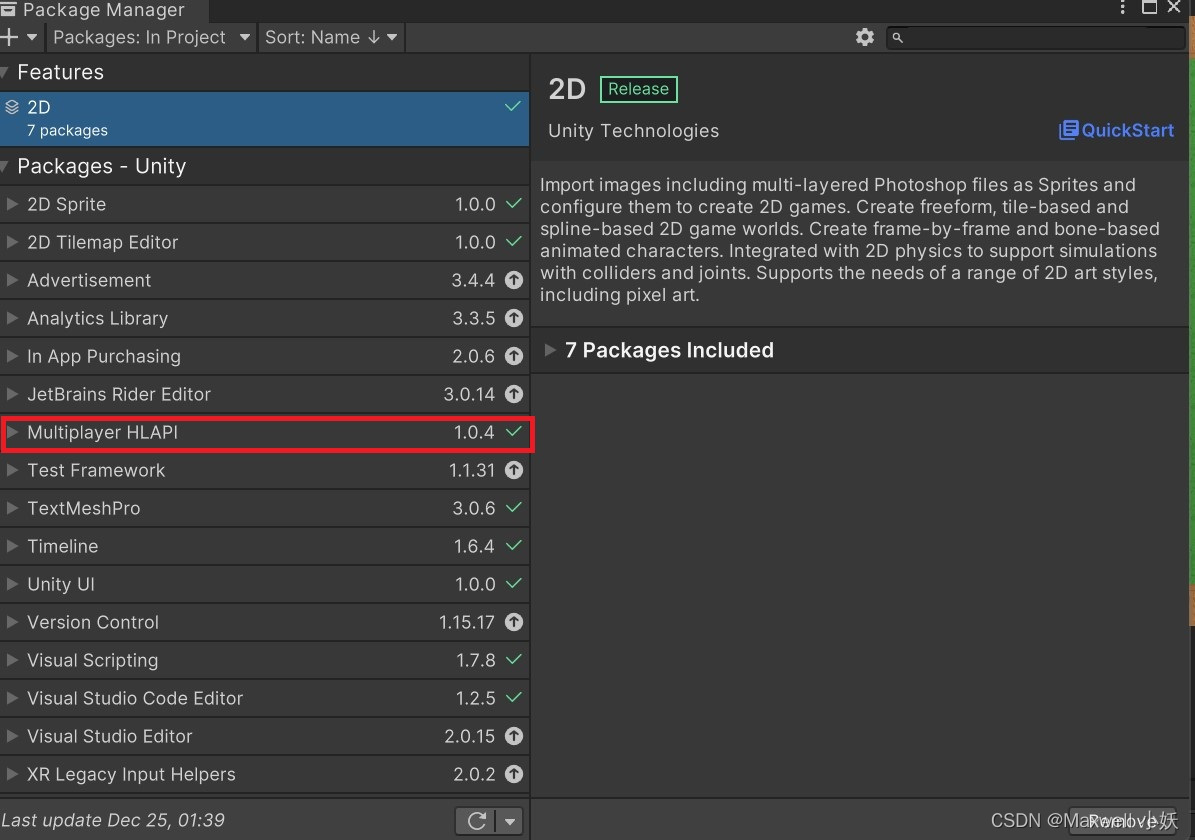
Task: Select the 2D feature row
Action: 264,118
